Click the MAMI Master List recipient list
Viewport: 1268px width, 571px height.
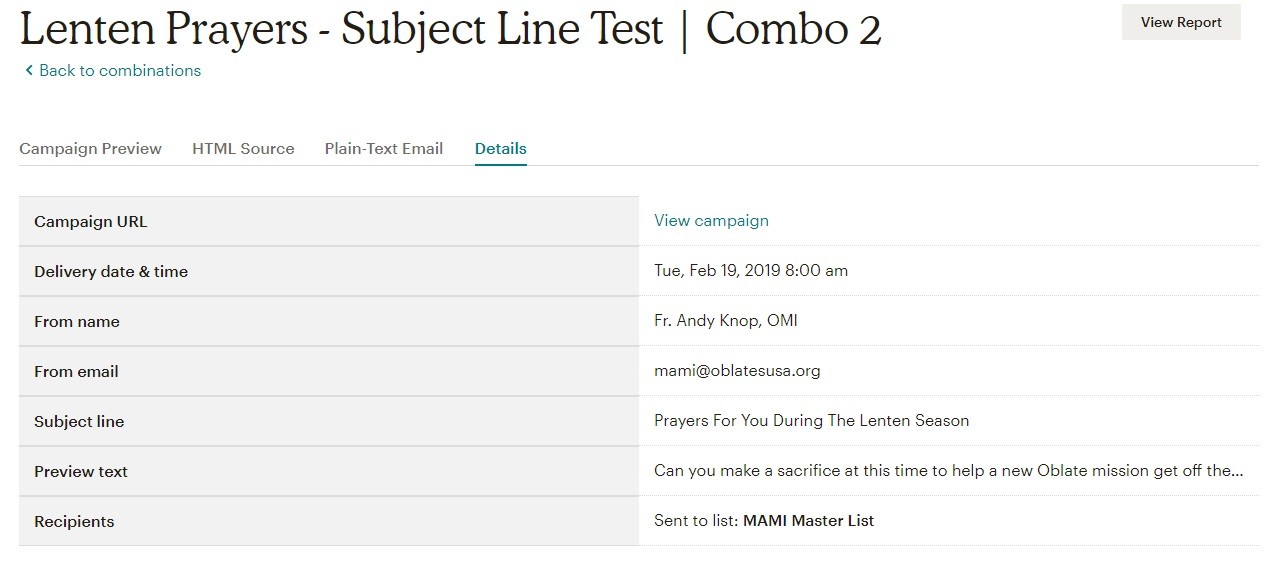click(808, 521)
